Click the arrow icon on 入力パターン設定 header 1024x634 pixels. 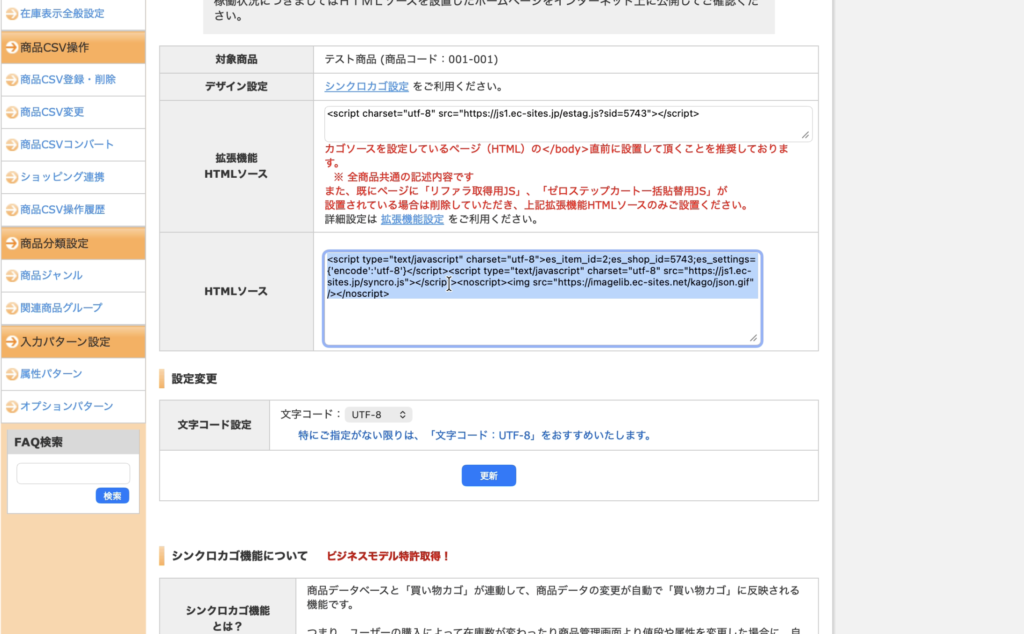click(12, 342)
